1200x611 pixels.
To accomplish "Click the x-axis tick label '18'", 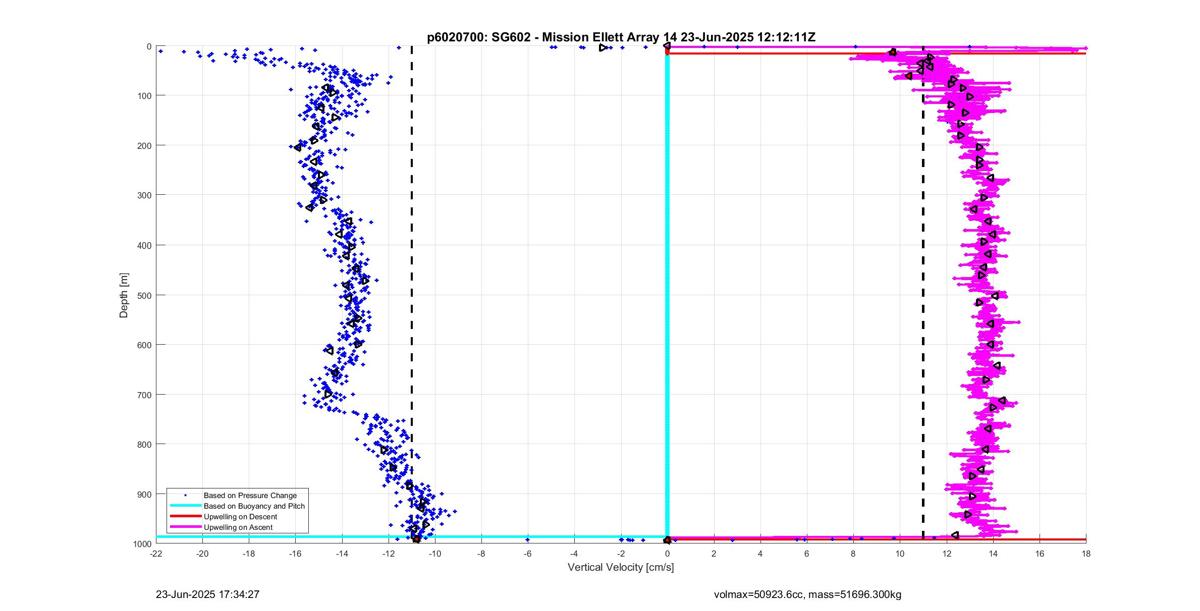I will coord(1086,553).
